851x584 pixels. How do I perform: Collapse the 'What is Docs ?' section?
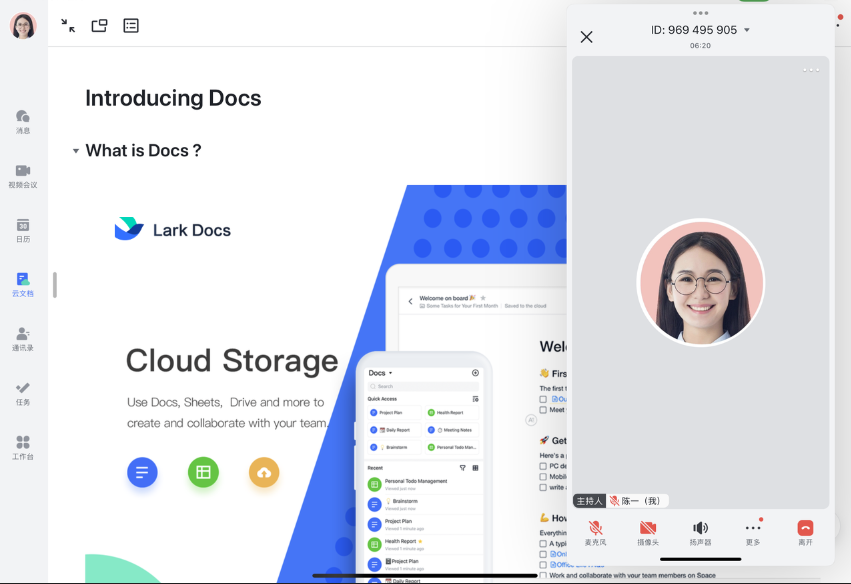point(76,151)
